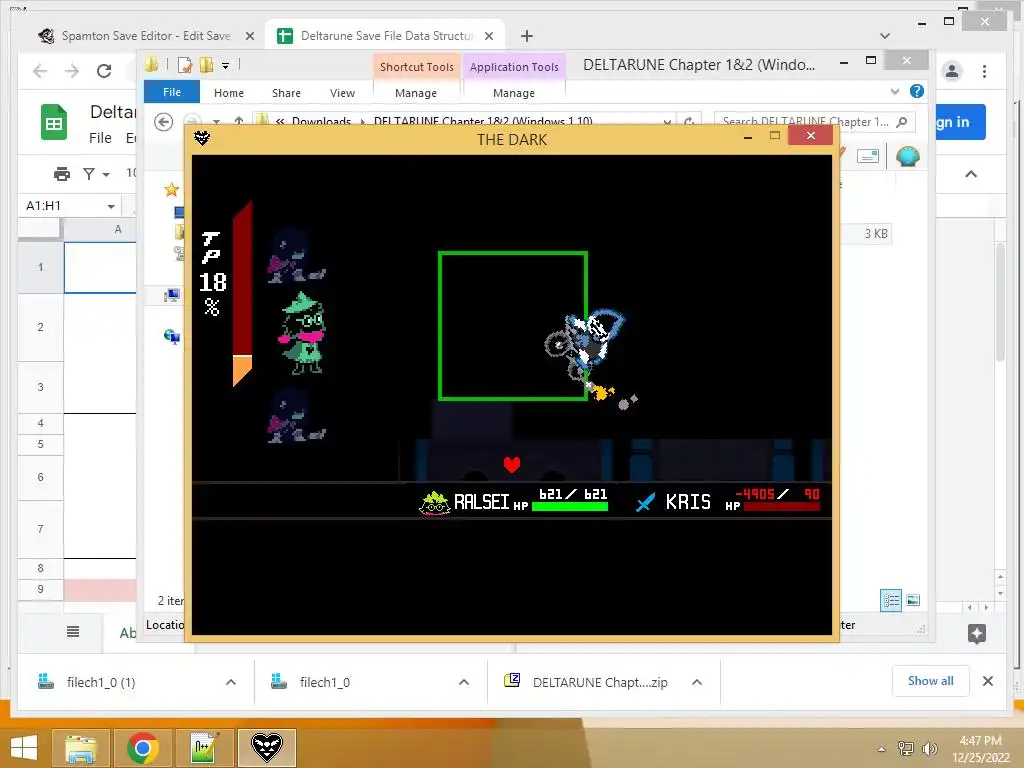Reload the Chrome page
Viewport: 1024px width, 768px height.
(104, 71)
